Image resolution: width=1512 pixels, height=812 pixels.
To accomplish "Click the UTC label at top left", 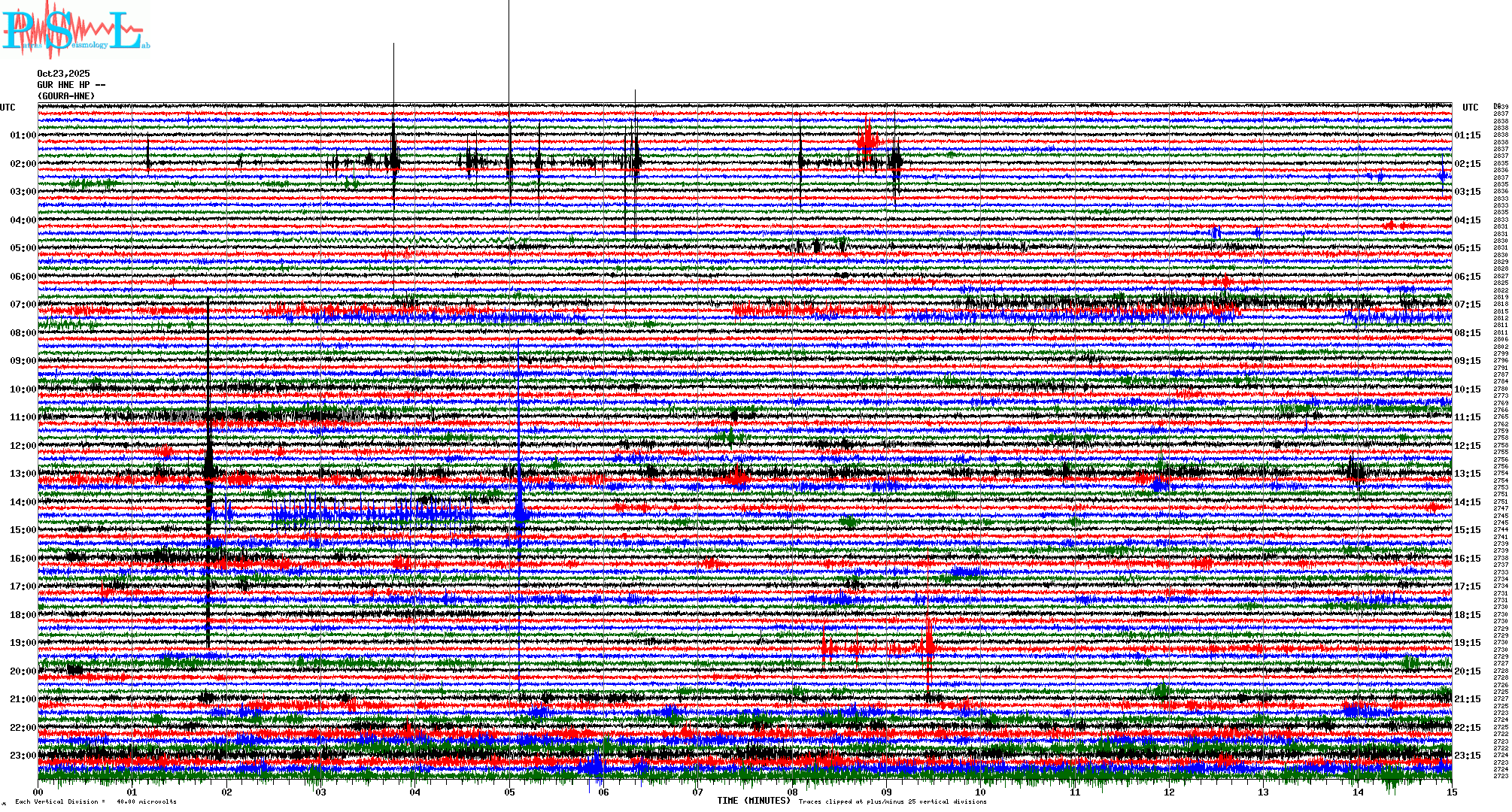I will (8, 108).
